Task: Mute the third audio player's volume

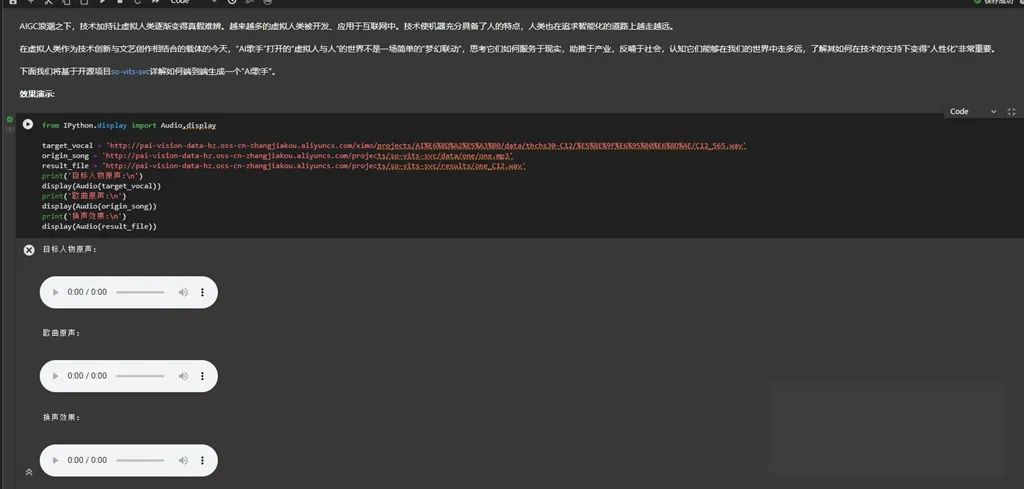Action: tap(183, 460)
